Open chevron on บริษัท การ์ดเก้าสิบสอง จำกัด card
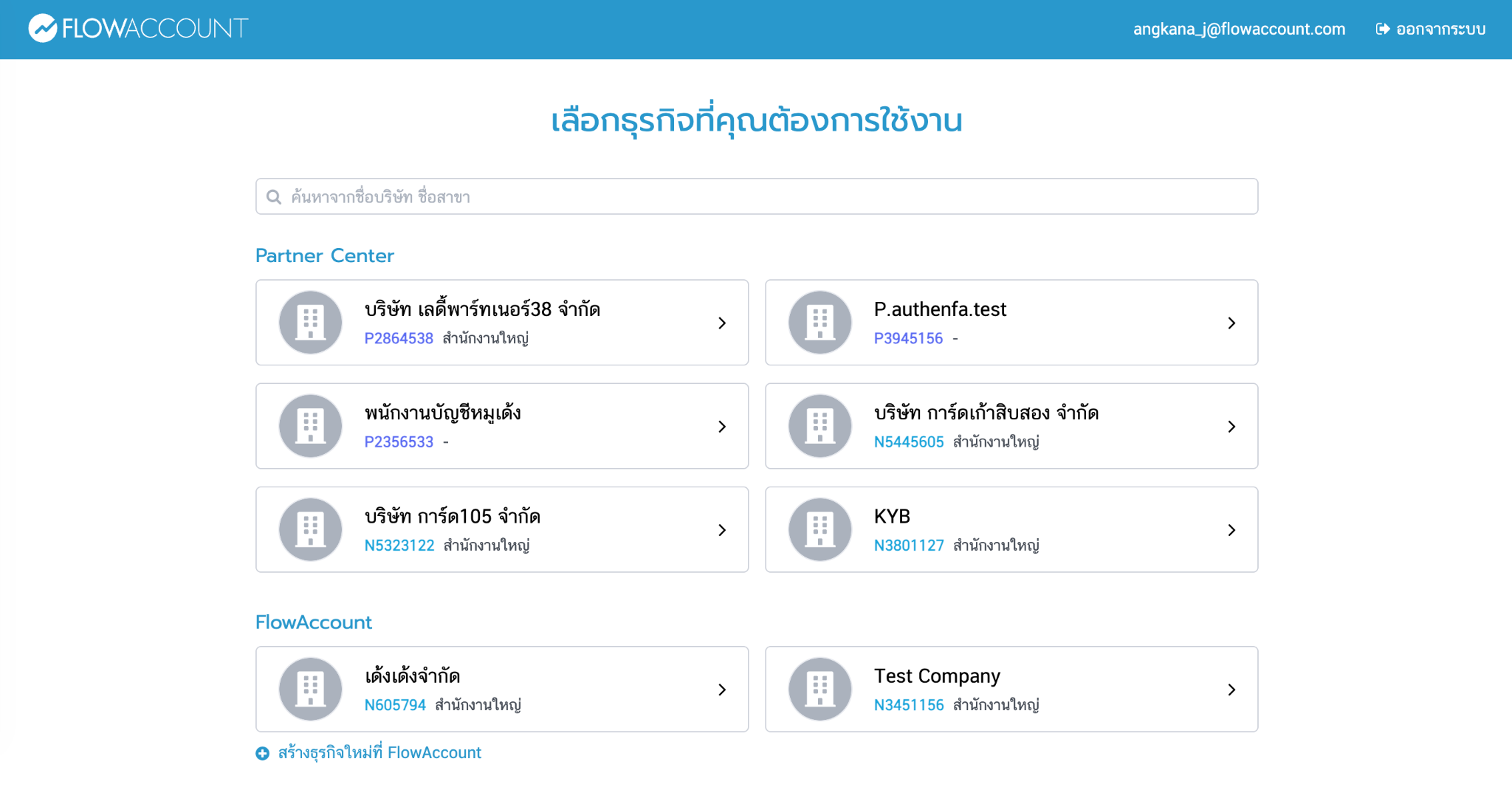The width and height of the screenshot is (1512, 787). click(1231, 426)
